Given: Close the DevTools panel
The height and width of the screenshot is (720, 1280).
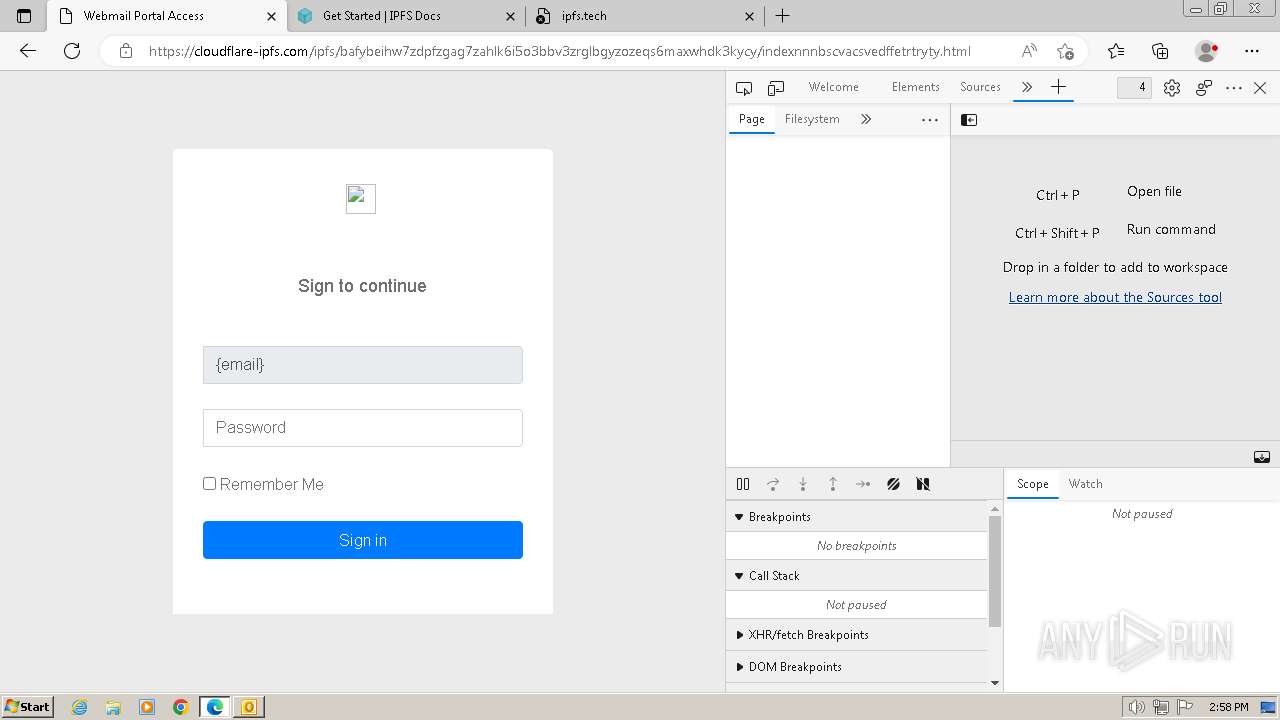Looking at the screenshot, I should tap(1260, 88).
